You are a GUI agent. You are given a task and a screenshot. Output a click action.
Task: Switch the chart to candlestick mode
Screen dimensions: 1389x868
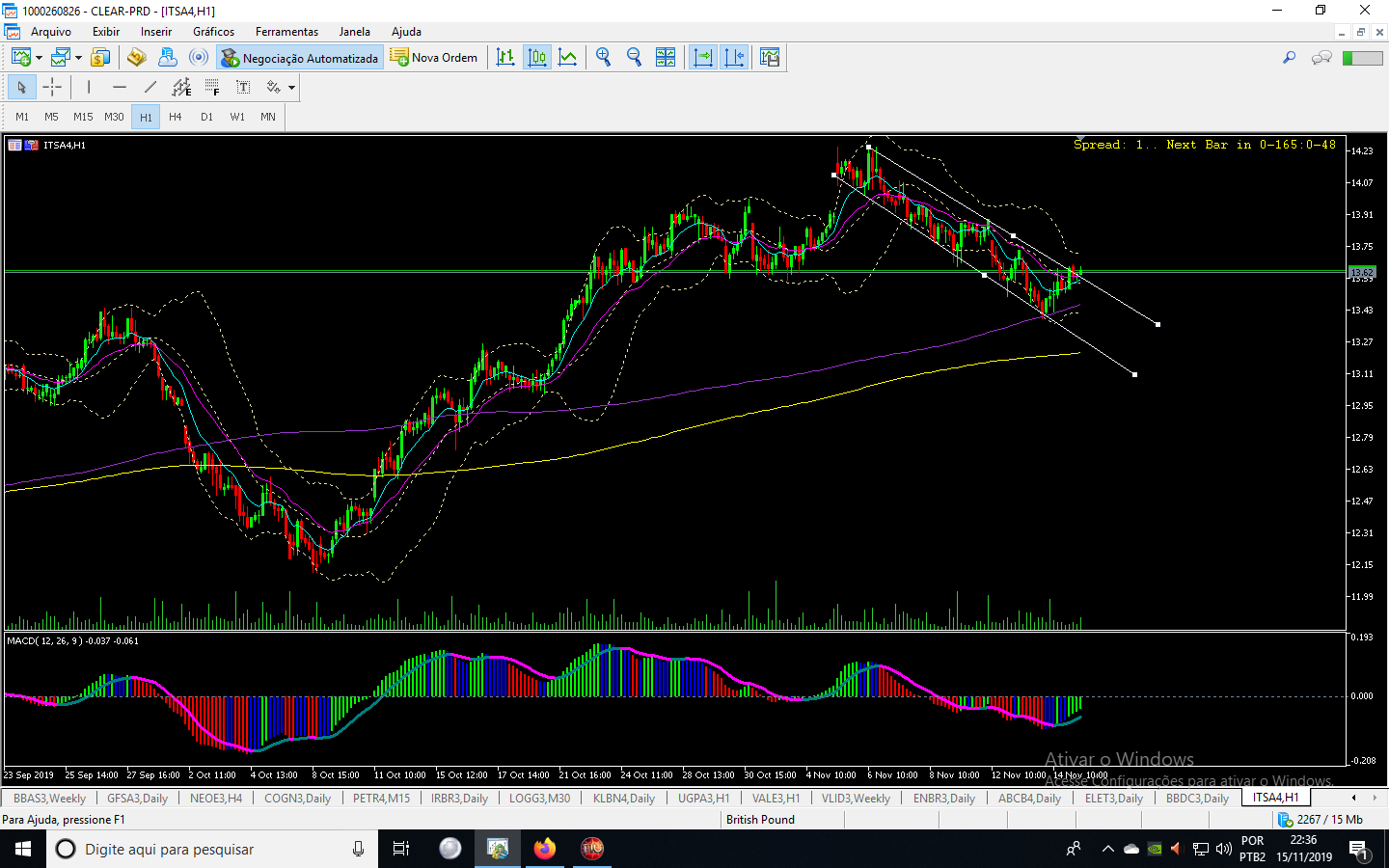tap(537, 58)
